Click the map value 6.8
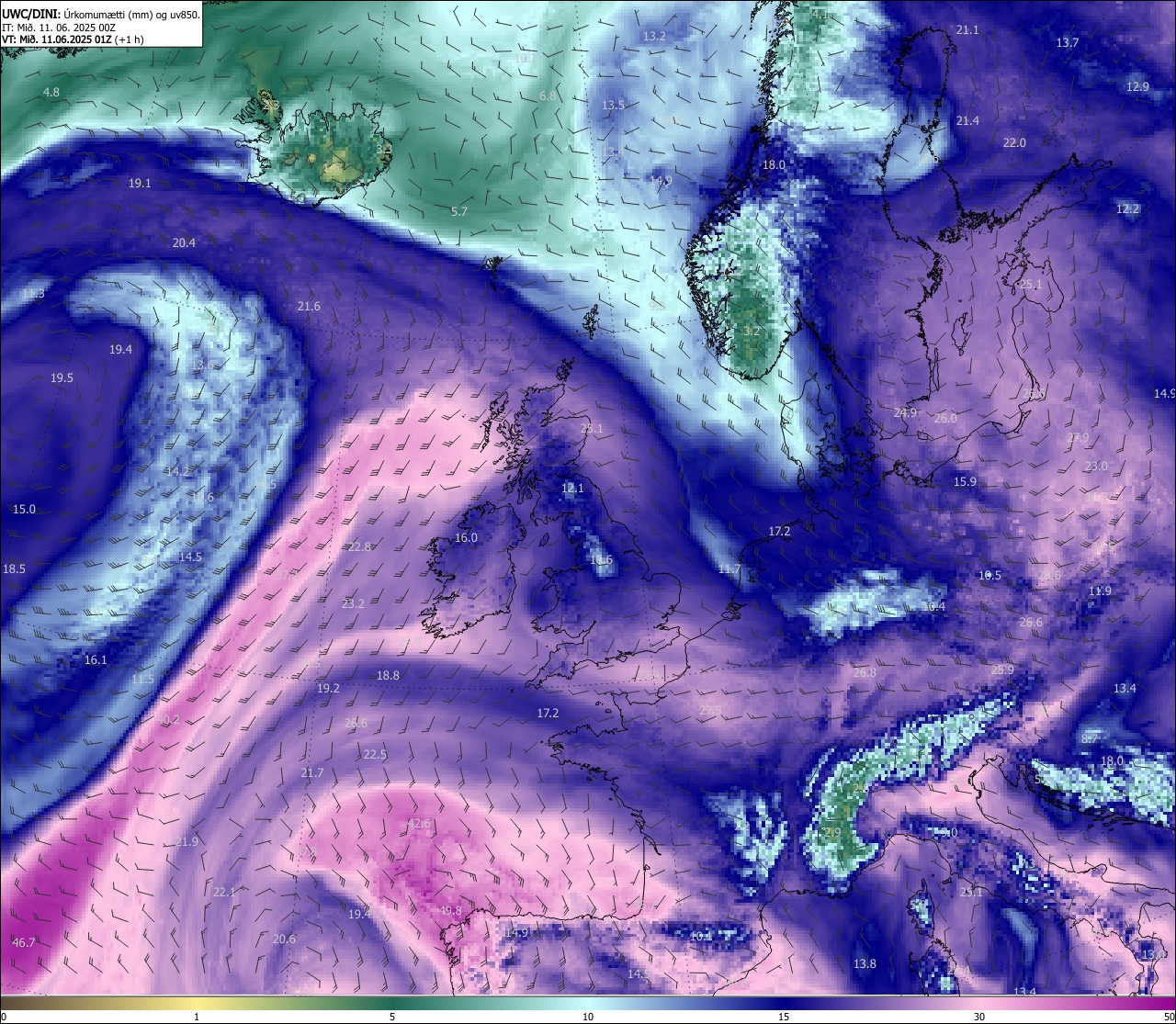The width and height of the screenshot is (1176, 1024). click(548, 96)
